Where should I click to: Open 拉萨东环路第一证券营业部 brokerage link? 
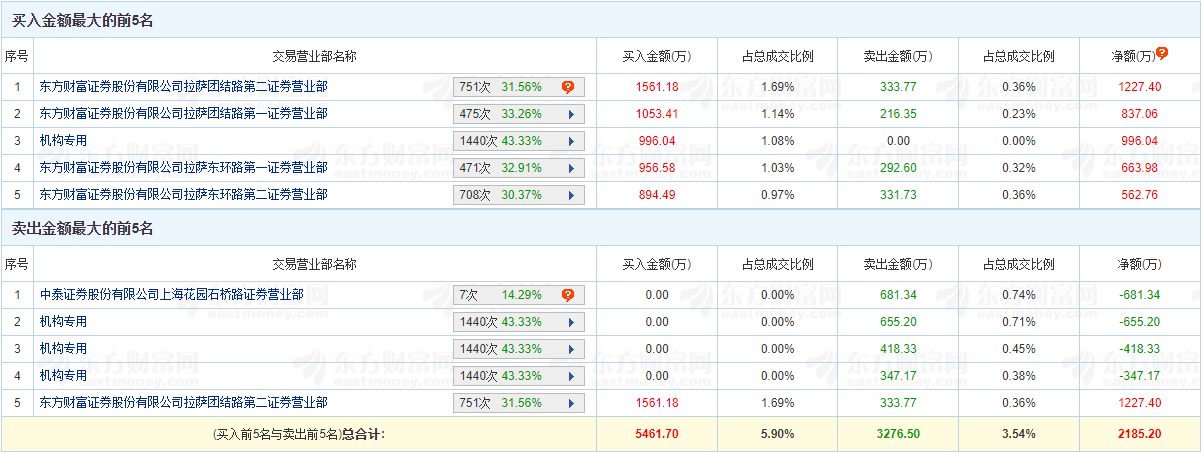pos(183,168)
